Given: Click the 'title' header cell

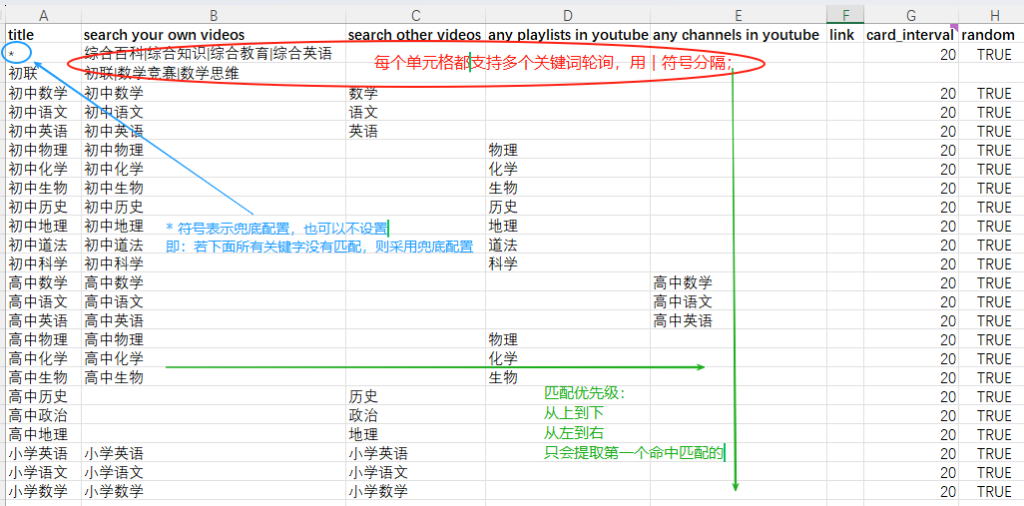Looking at the screenshot, I should click(44, 35).
